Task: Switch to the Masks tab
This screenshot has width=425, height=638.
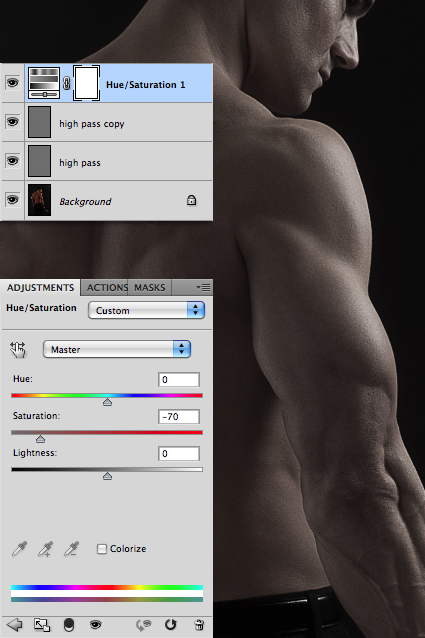Action: point(150,288)
